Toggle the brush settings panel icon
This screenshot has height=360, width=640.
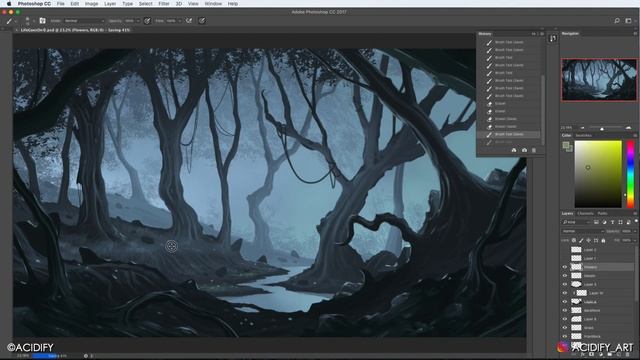click(x=42, y=20)
